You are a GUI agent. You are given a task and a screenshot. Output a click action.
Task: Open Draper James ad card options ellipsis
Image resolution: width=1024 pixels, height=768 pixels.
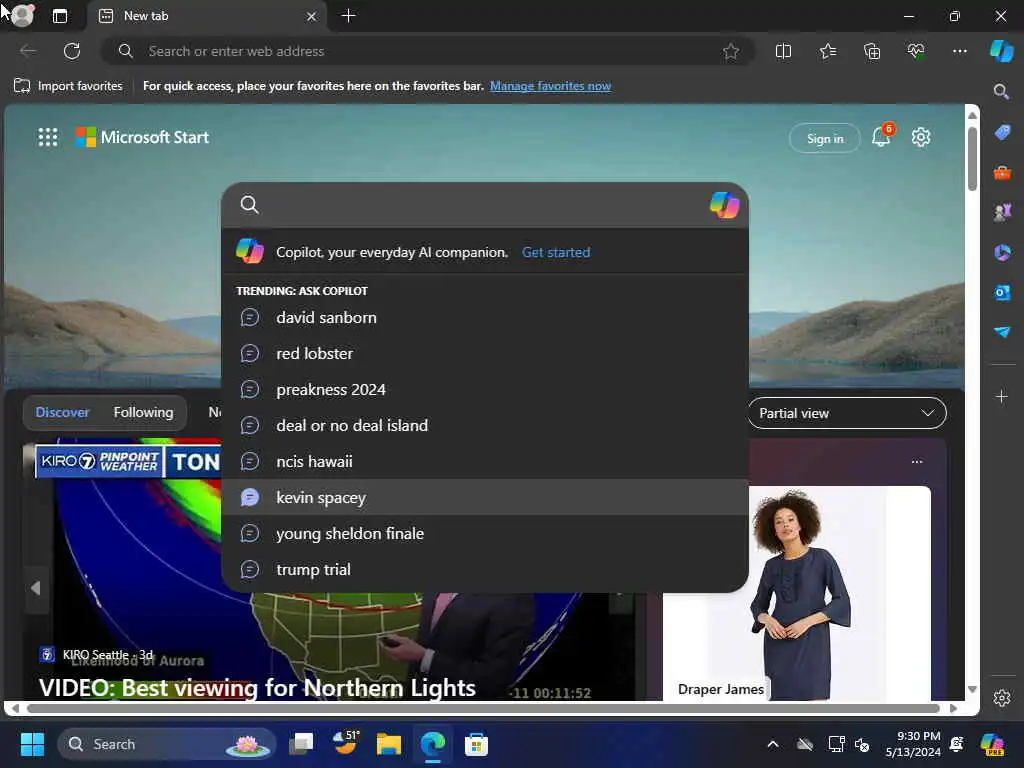(917, 462)
